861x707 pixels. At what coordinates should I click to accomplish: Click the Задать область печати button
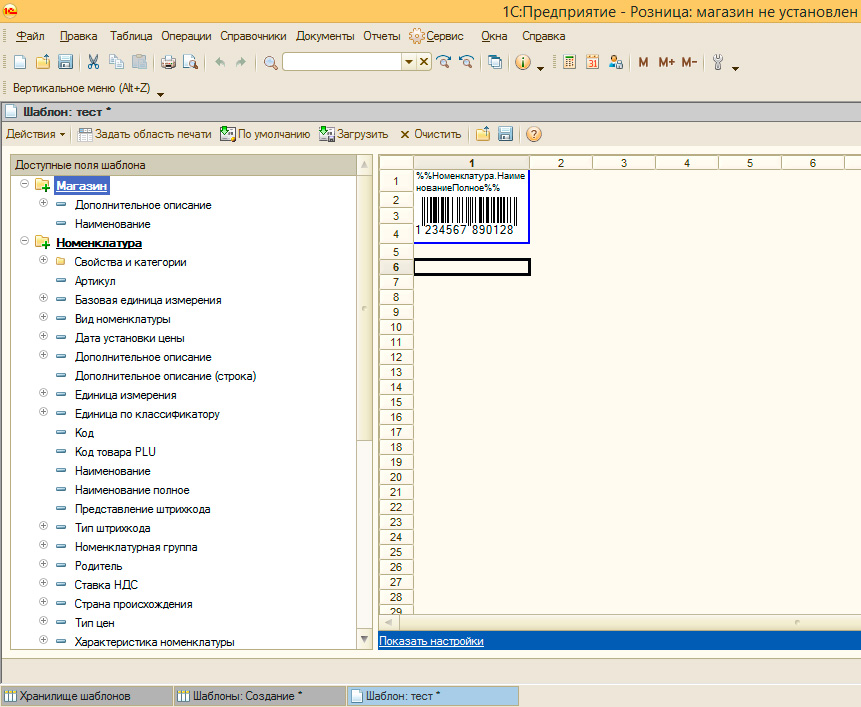click(145, 134)
